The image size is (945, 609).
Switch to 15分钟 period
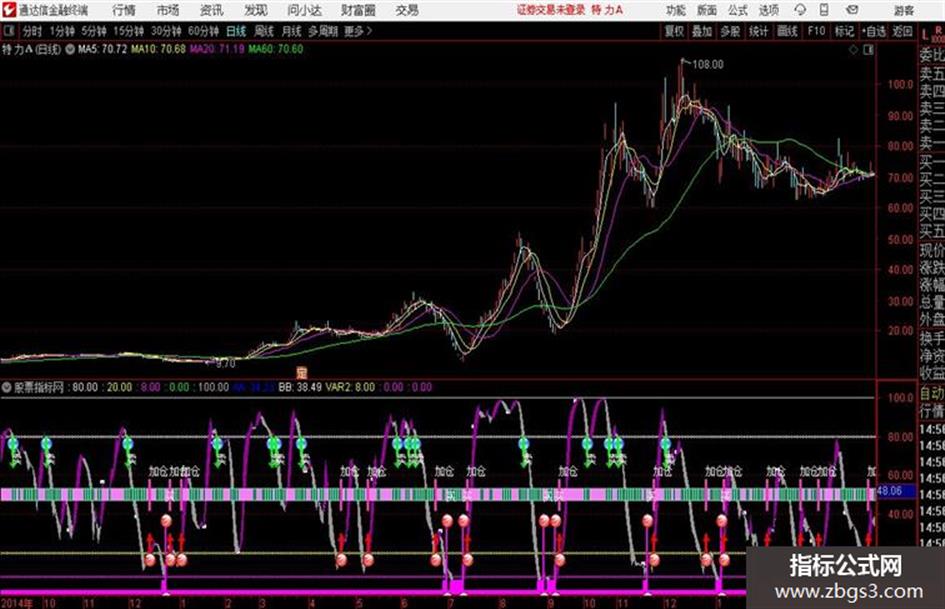(x=128, y=31)
